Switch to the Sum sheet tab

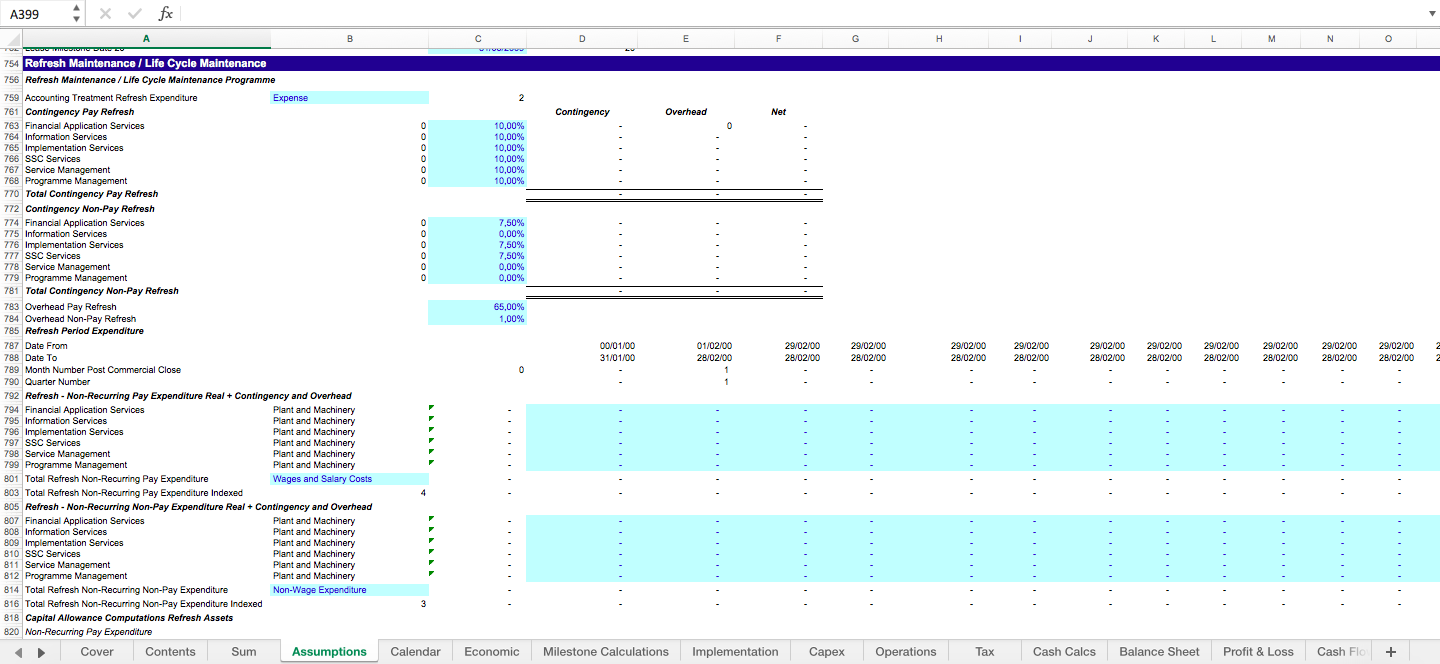244,652
